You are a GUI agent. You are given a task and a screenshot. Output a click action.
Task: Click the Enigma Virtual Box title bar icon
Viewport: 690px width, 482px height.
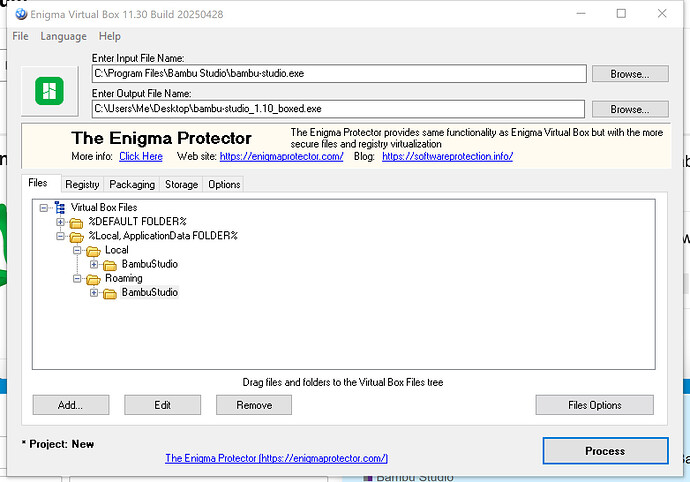pos(21,14)
